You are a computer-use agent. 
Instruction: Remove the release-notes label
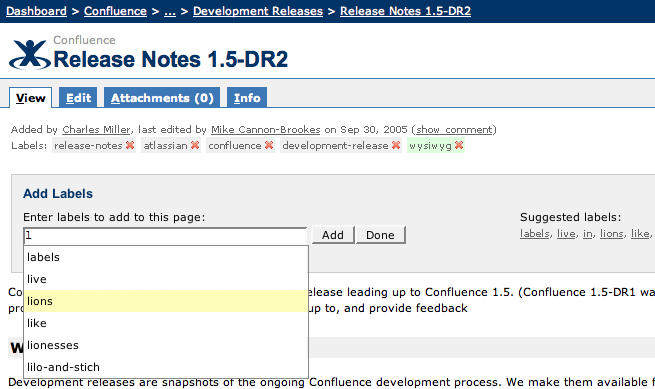click(x=130, y=145)
